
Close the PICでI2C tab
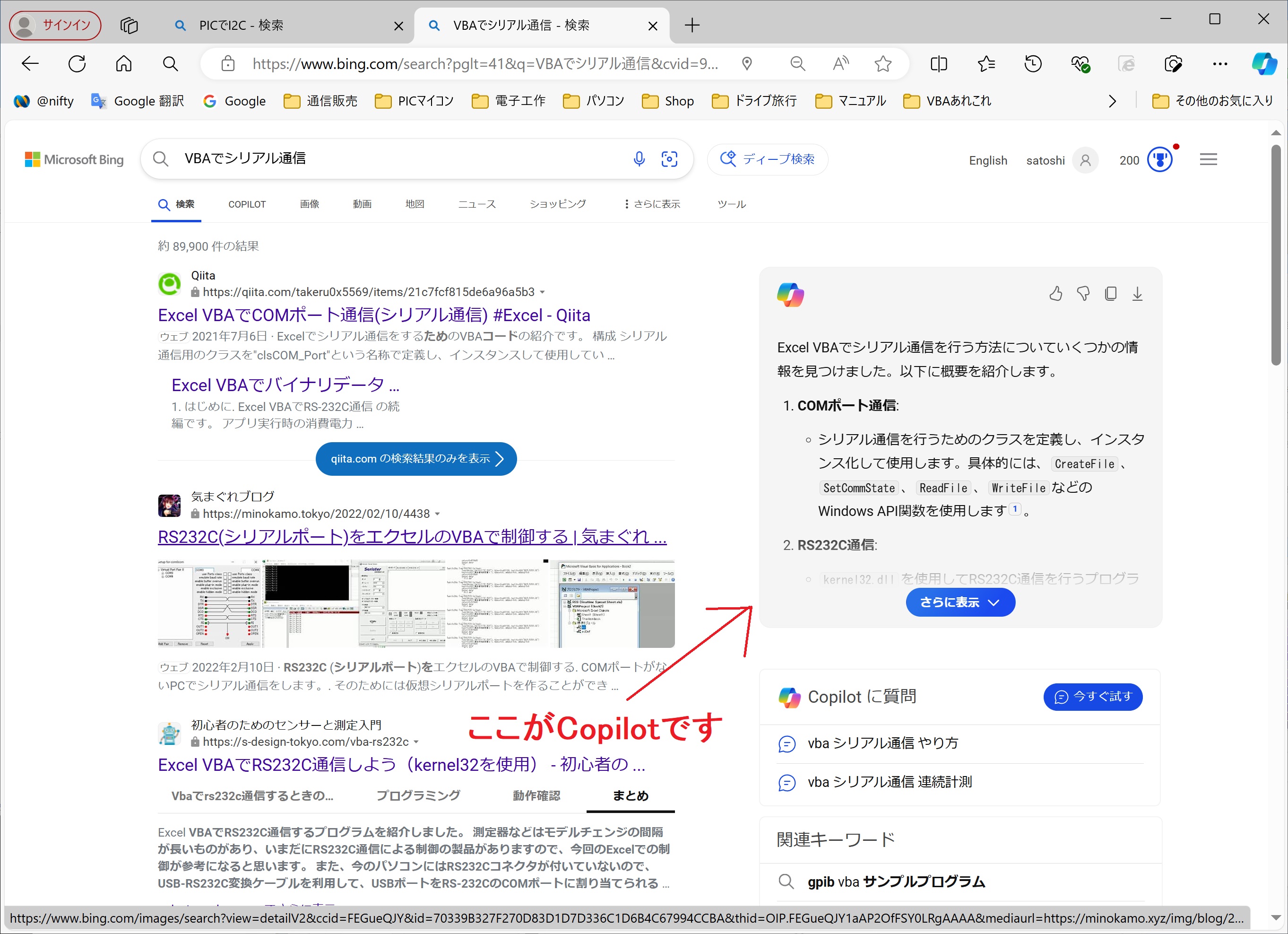[398, 26]
